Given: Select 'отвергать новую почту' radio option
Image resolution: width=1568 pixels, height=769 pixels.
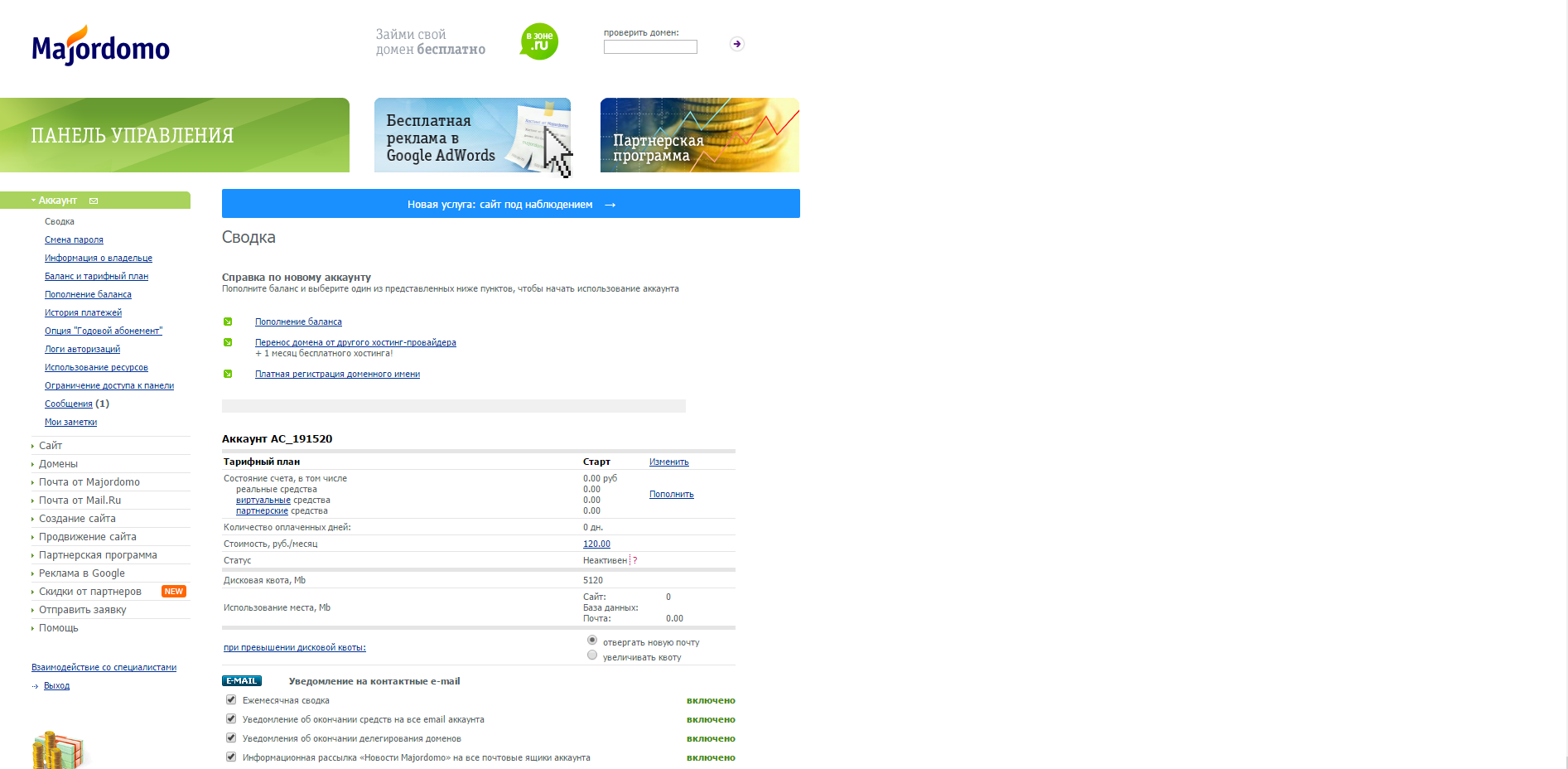Looking at the screenshot, I should (x=592, y=640).
